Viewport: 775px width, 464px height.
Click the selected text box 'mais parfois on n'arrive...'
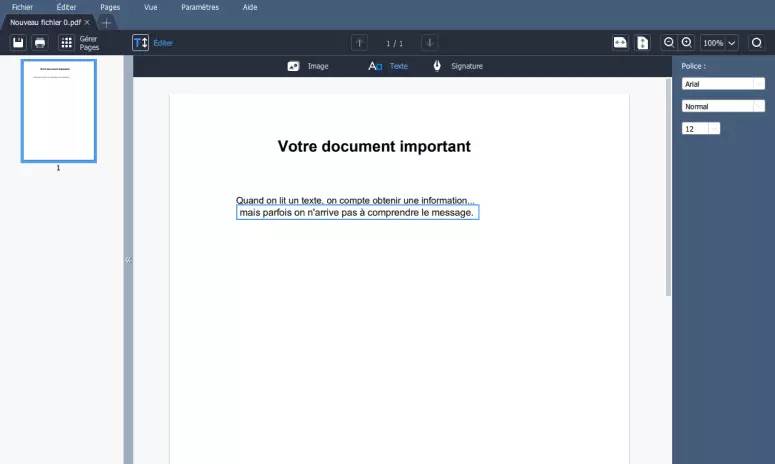357,212
